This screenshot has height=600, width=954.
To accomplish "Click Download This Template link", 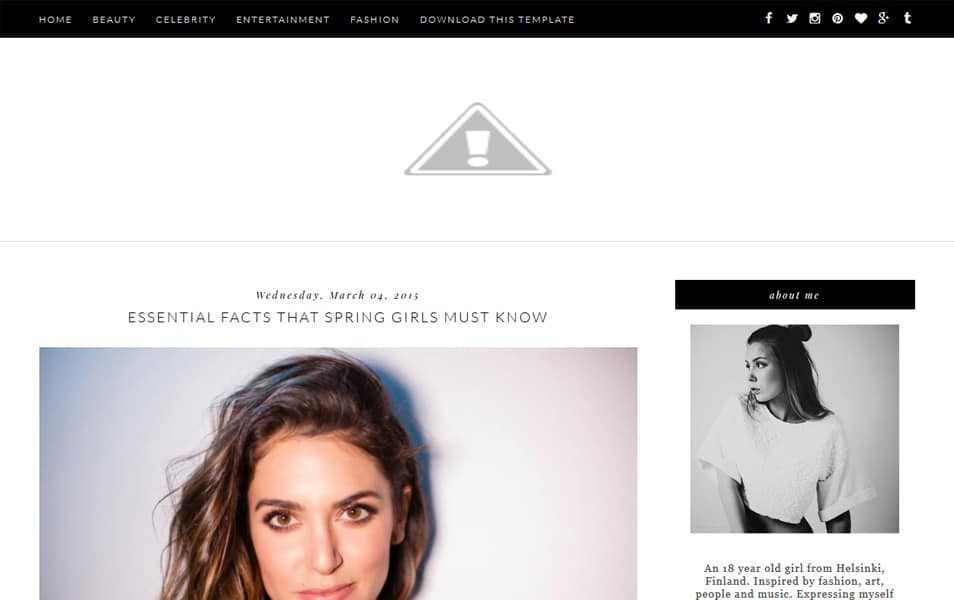I will click(x=497, y=19).
